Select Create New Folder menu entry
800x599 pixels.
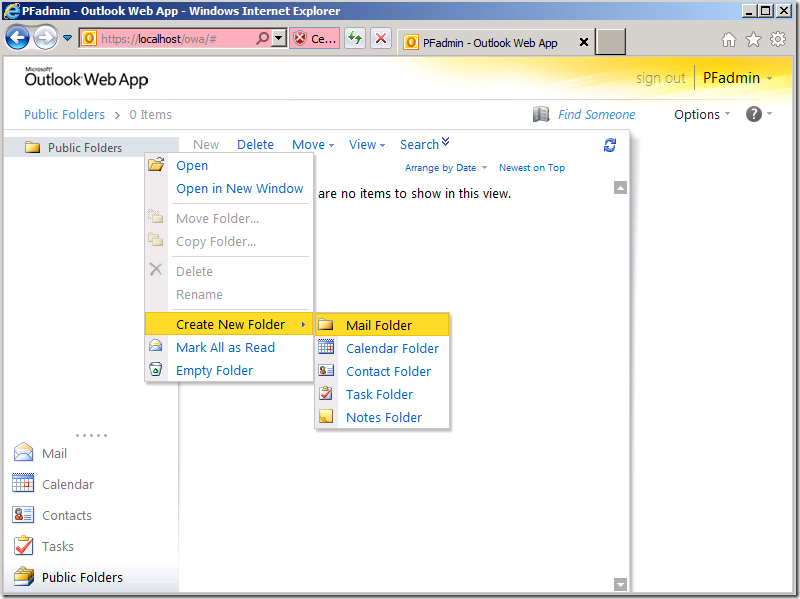(x=229, y=324)
